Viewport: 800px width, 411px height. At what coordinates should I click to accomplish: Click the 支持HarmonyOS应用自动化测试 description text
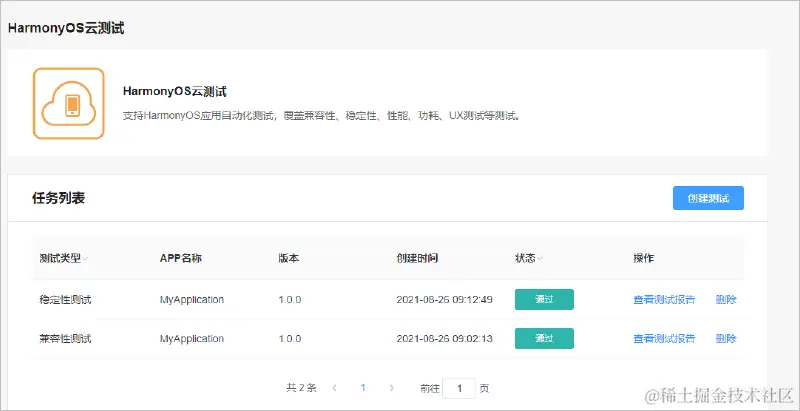click(x=321, y=116)
